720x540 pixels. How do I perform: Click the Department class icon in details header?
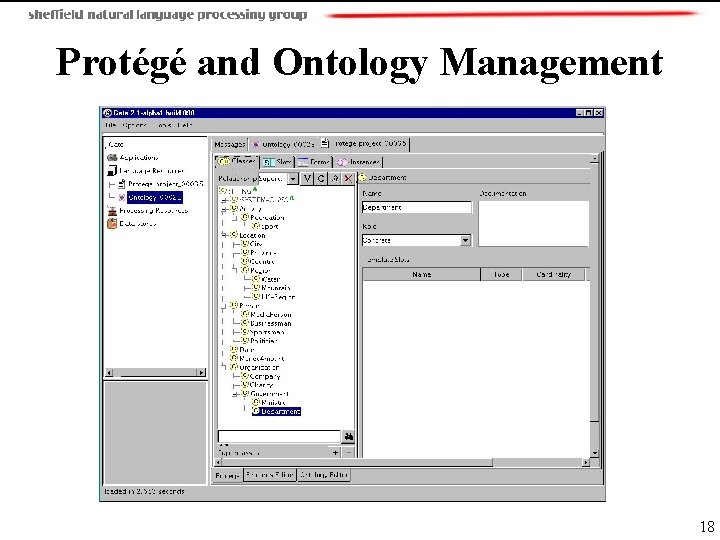click(x=362, y=177)
